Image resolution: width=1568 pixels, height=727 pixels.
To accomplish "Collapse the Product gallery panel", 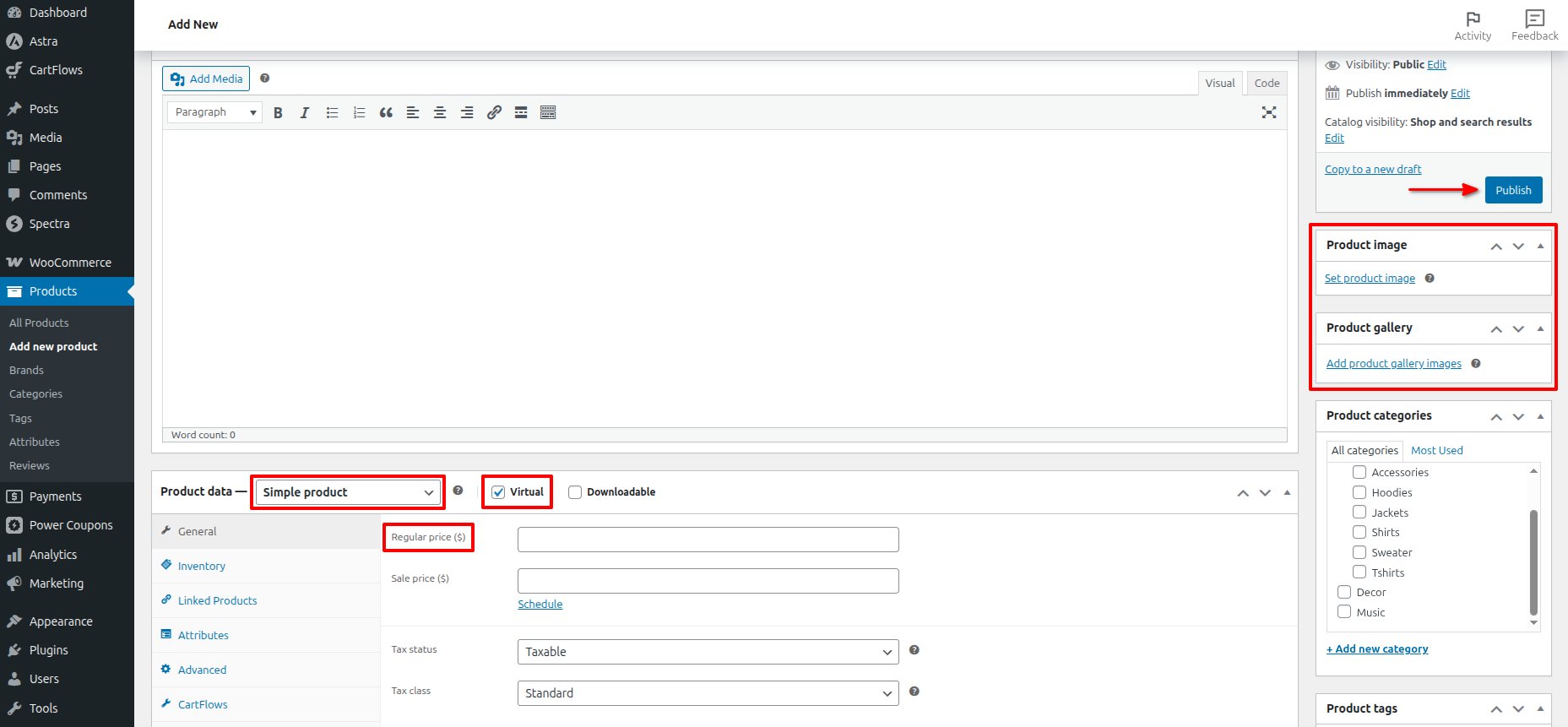I will pos(1540,328).
